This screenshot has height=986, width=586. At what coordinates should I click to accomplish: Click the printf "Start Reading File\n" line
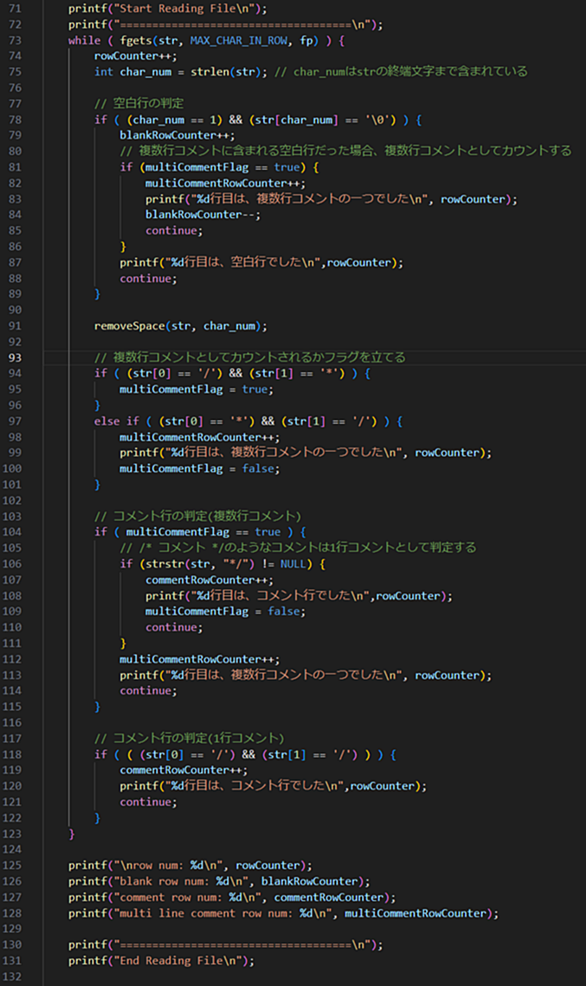[x=168, y=9]
